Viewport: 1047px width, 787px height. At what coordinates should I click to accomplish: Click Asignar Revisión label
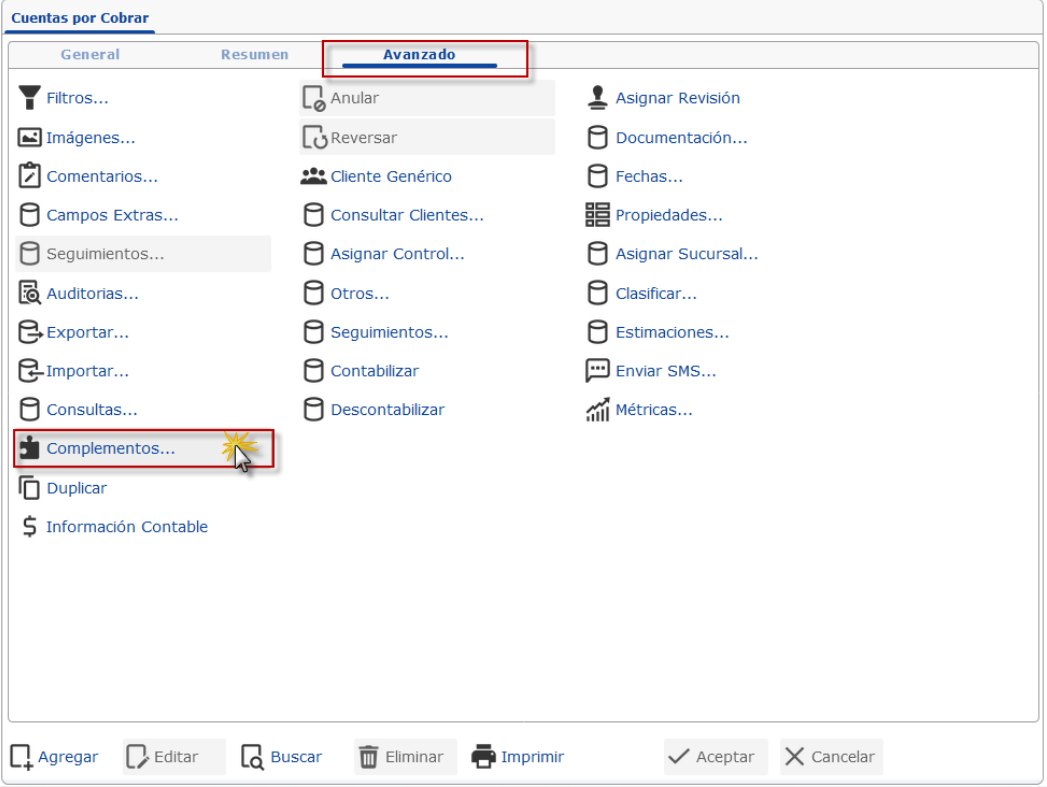point(678,98)
